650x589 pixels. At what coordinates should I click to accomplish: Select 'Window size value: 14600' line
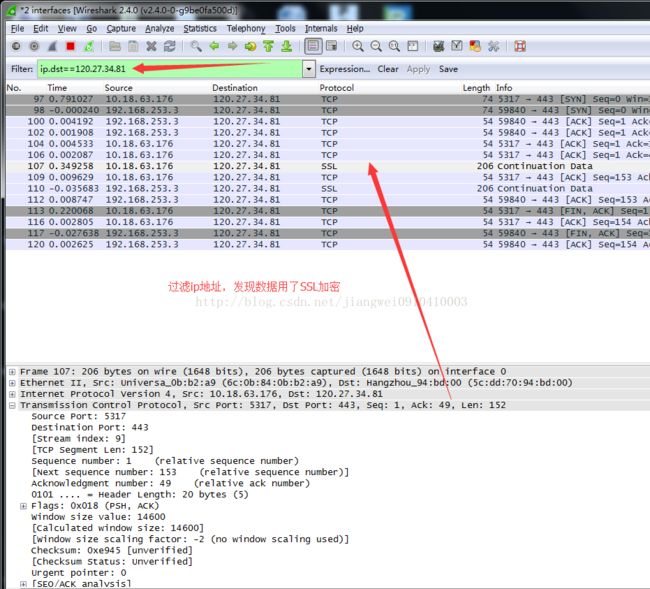[98, 517]
